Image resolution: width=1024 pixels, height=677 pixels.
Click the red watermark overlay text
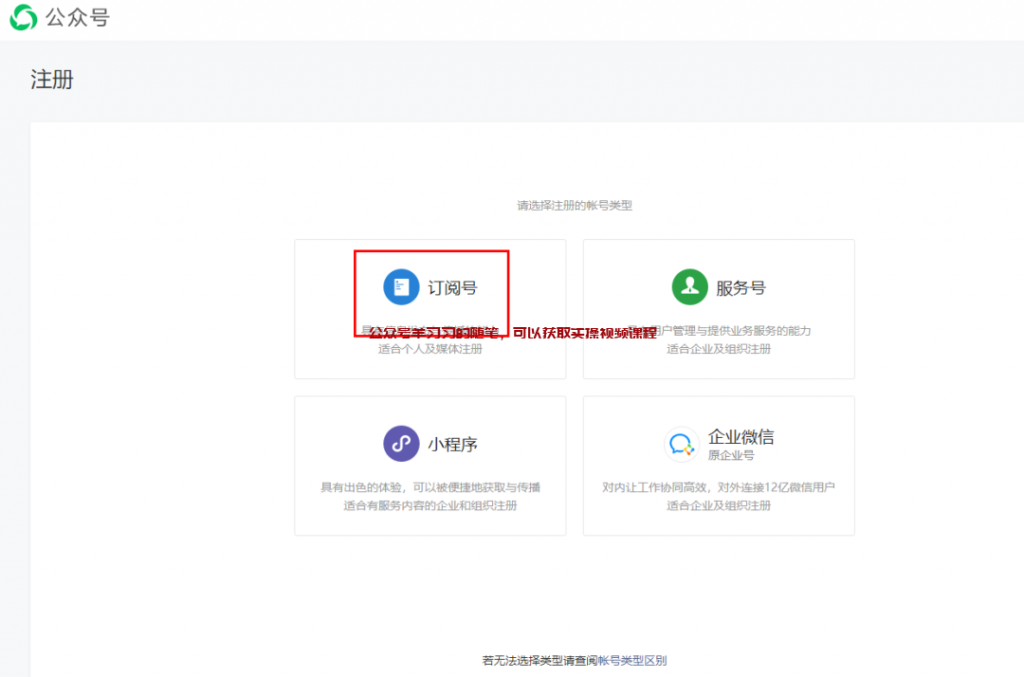click(x=512, y=333)
